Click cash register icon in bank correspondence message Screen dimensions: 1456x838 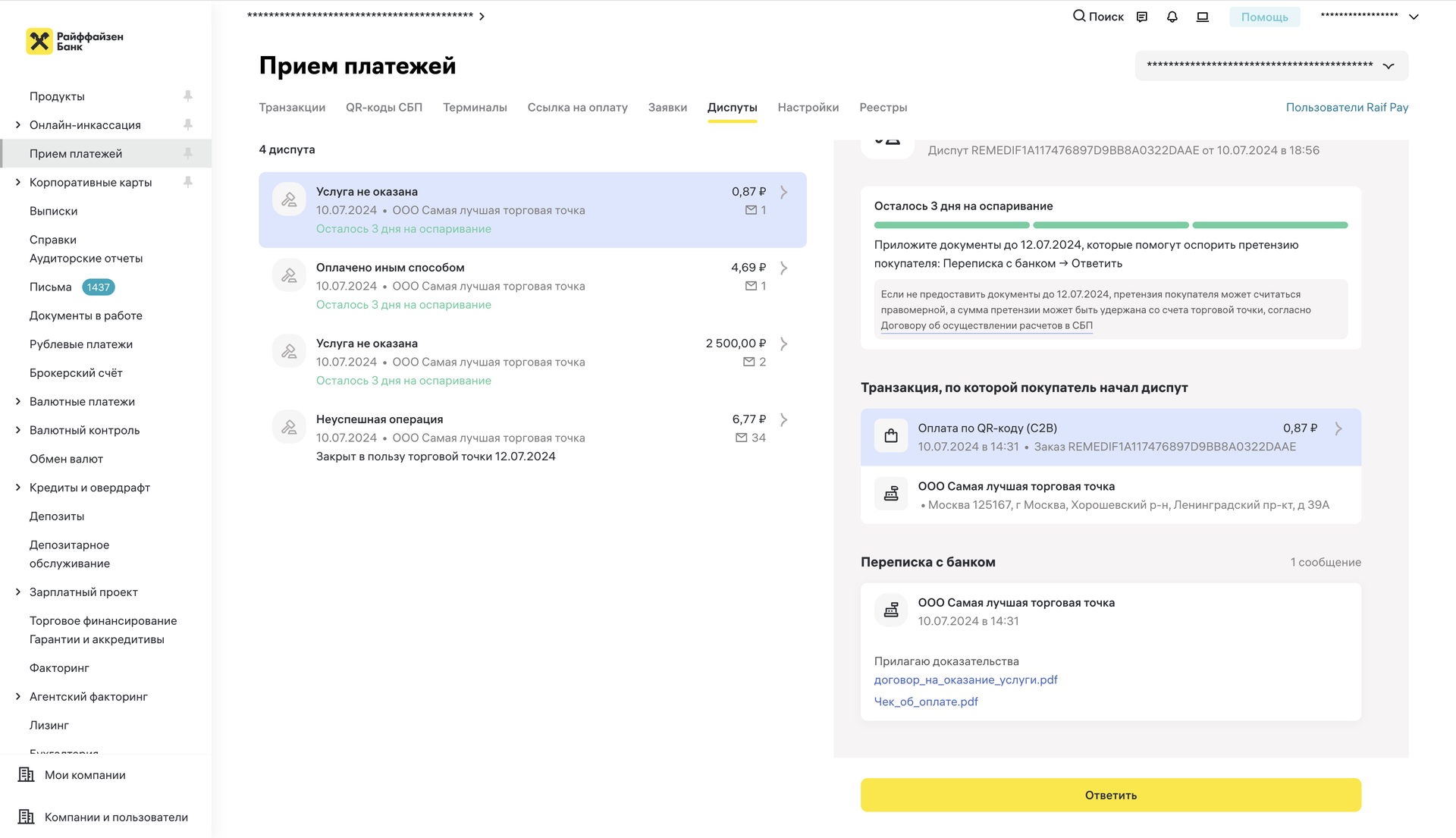[x=891, y=610]
